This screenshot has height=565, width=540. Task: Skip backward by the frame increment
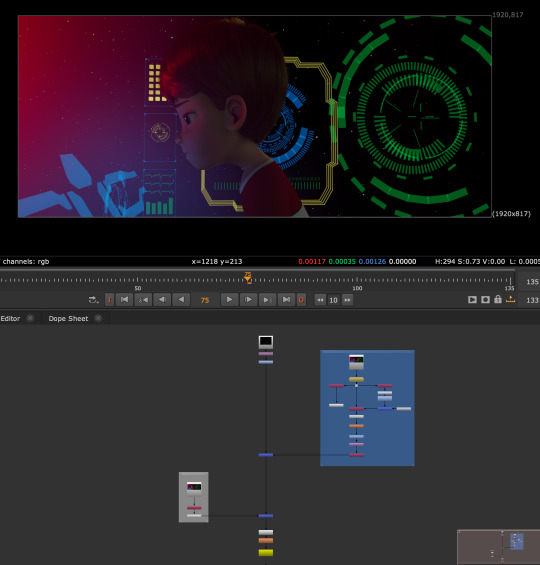click(320, 300)
